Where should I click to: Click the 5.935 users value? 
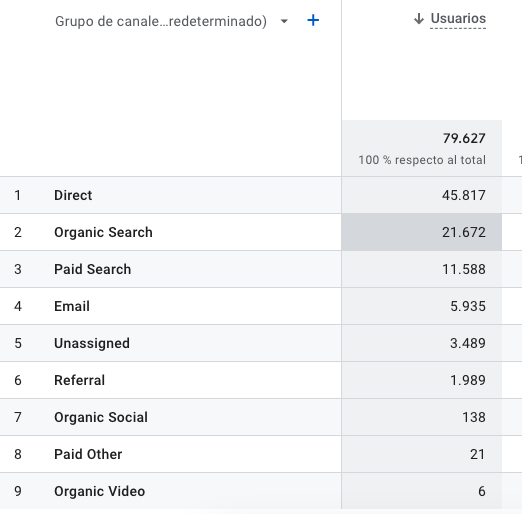click(468, 306)
